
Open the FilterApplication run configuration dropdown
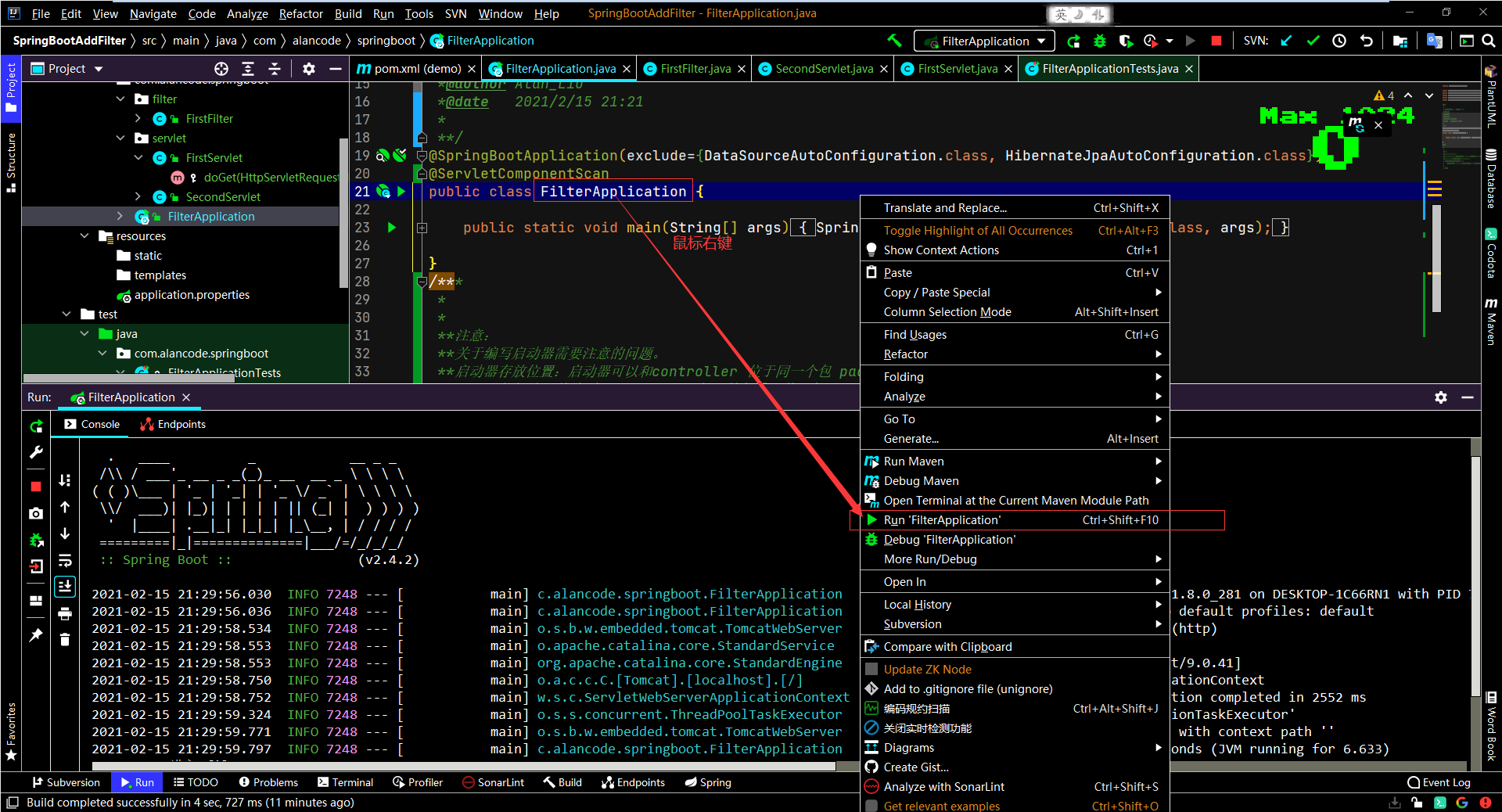[x=985, y=41]
